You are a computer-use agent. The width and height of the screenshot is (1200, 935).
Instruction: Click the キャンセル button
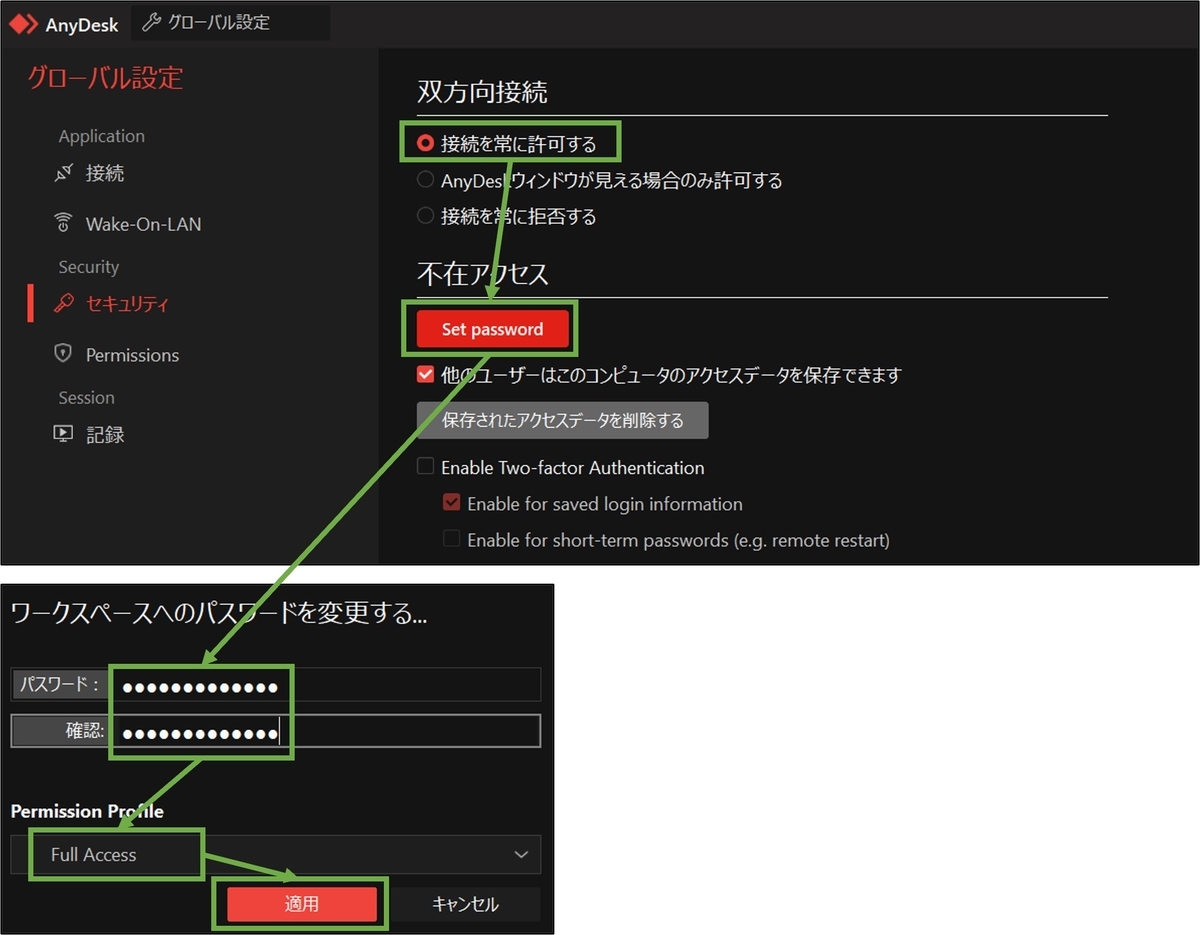tap(465, 904)
